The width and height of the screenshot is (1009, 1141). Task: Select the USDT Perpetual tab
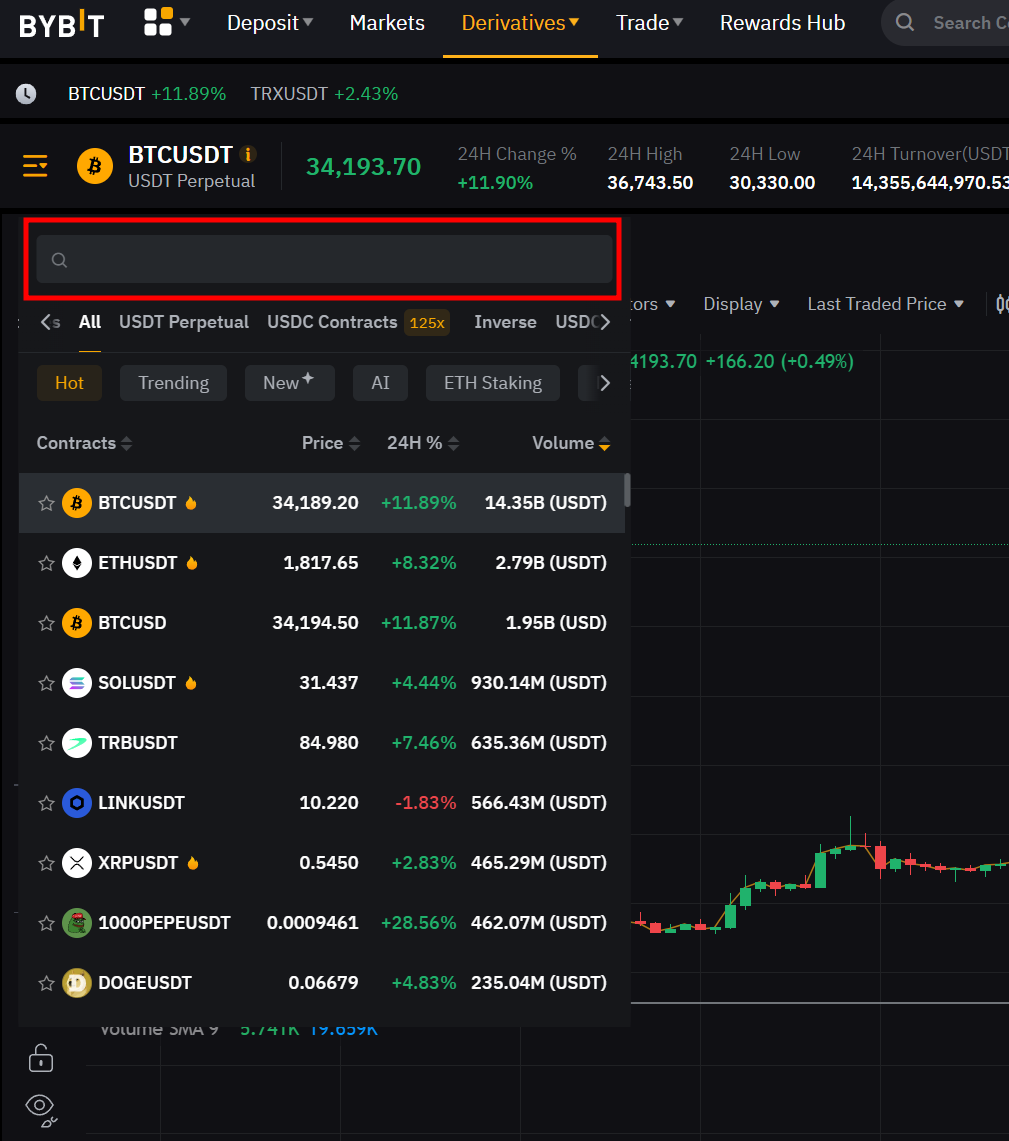184,322
